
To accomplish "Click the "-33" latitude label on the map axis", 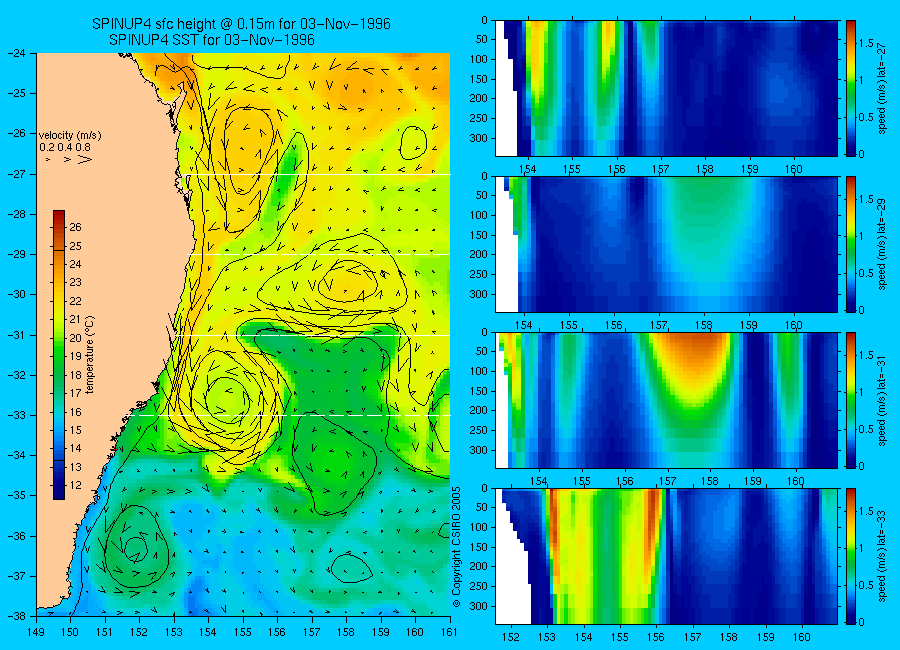I will pyautogui.click(x=17, y=415).
